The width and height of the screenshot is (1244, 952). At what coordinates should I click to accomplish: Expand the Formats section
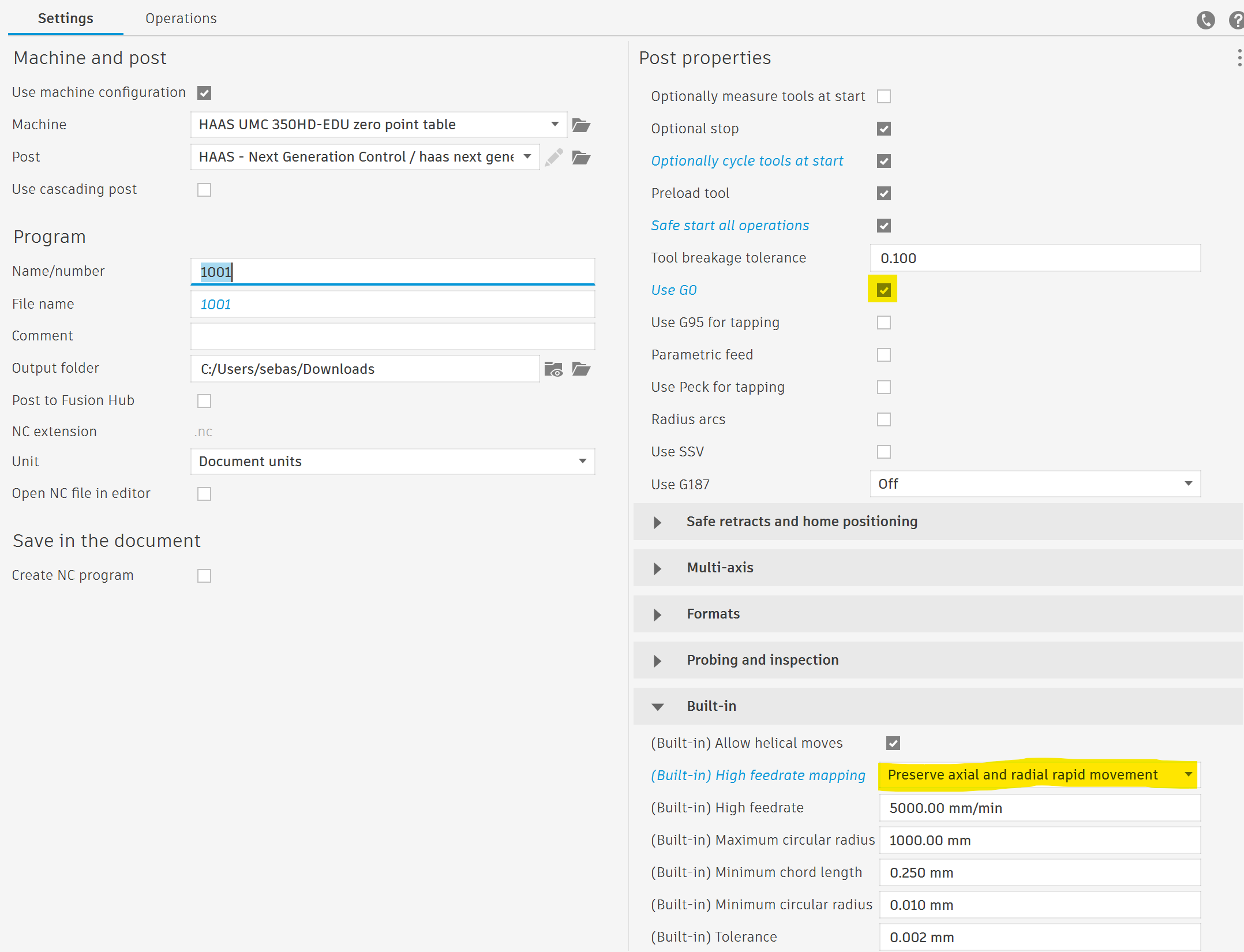point(938,614)
